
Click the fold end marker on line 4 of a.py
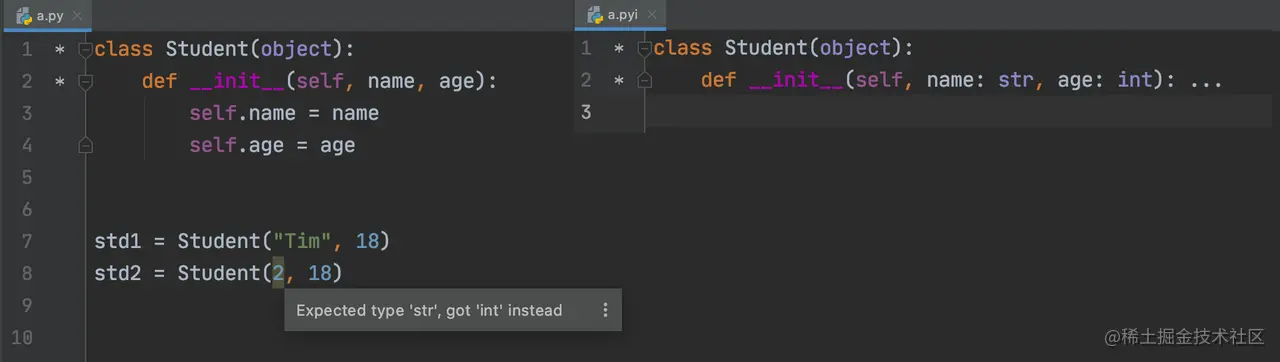(x=85, y=145)
